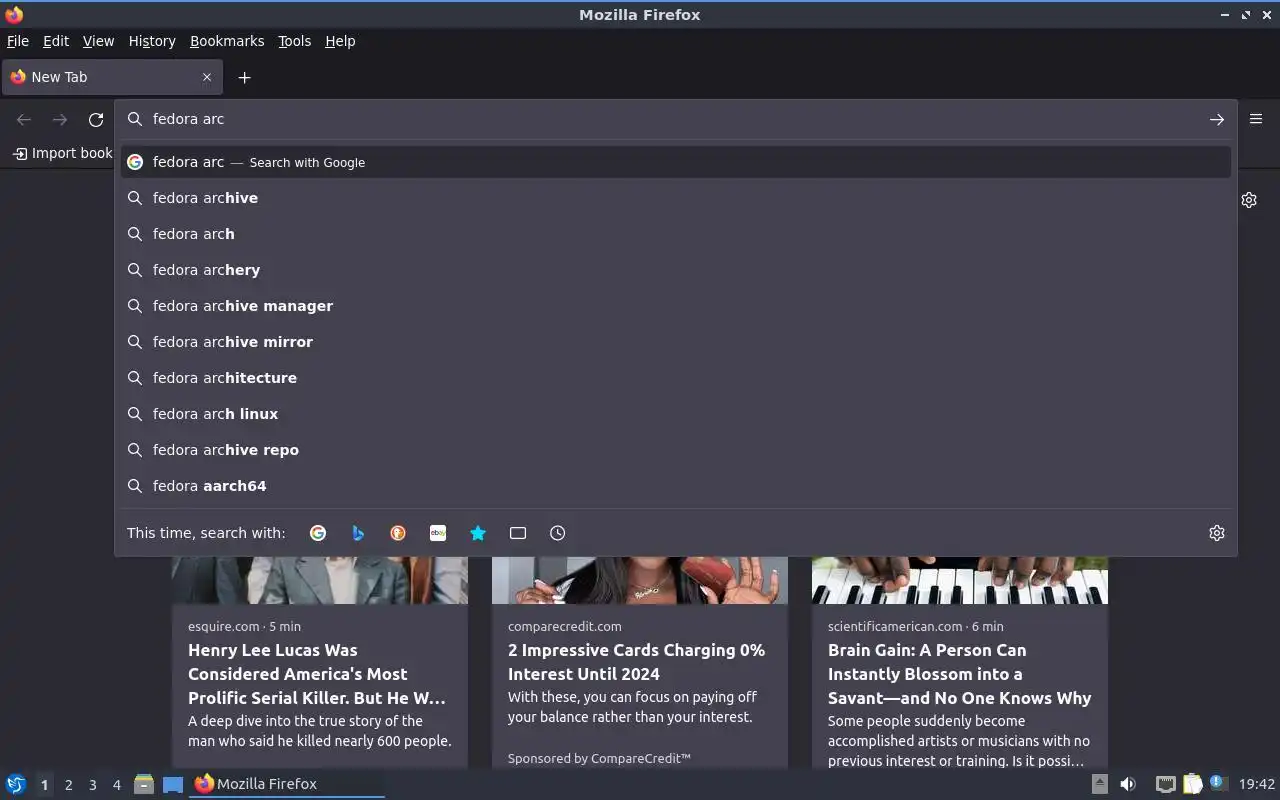Screen dimensions: 1280x800
Task: Choose suggestion 'fedora arch linux'
Action: 676,414
